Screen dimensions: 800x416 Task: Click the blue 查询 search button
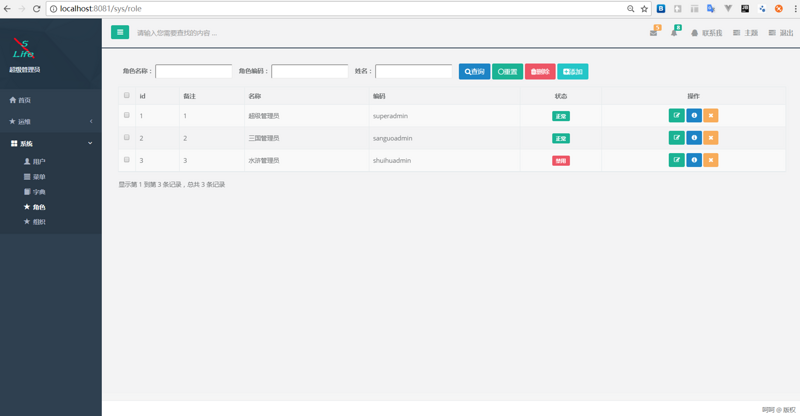(474, 71)
